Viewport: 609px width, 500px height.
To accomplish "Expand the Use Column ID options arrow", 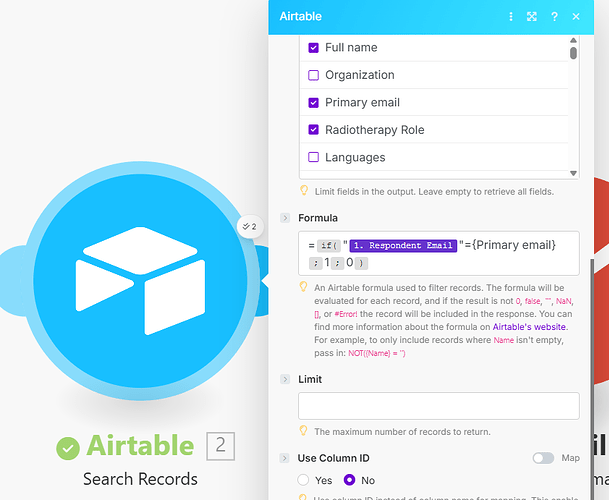I will tap(284, 458).
